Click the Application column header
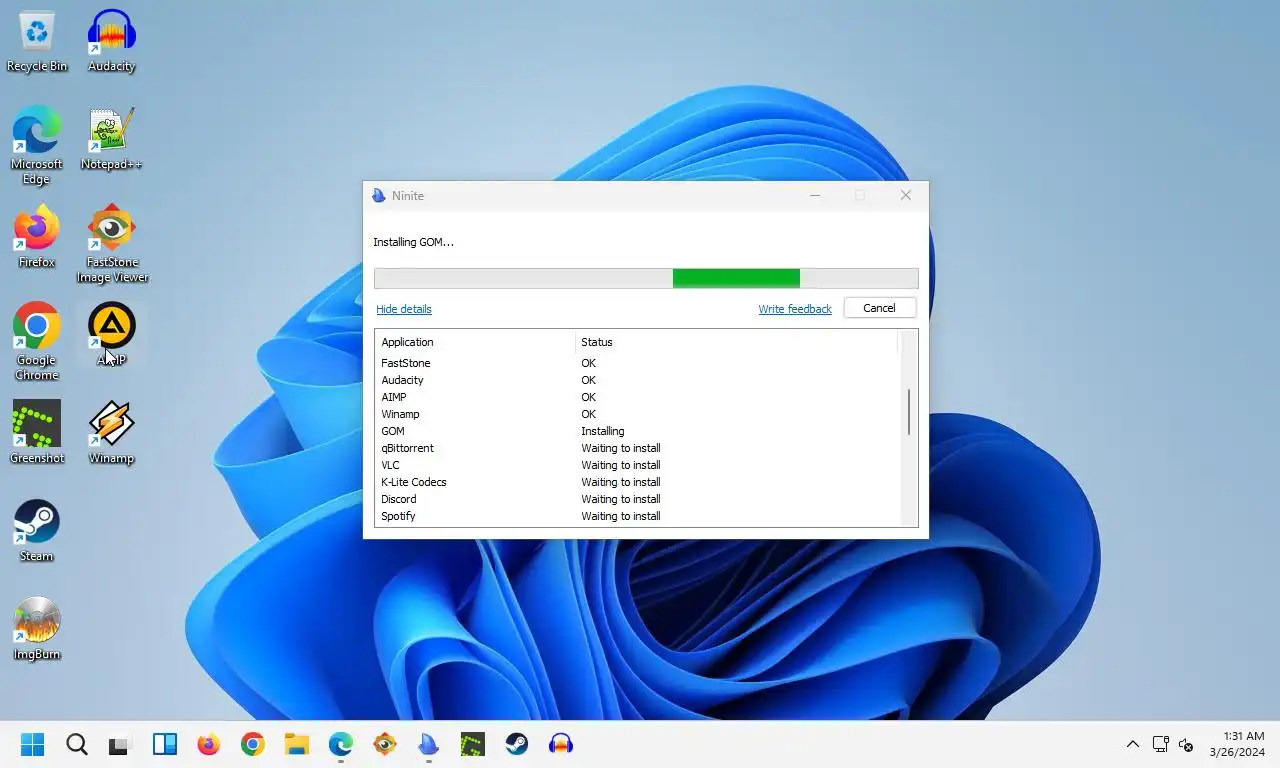Viewport: 1280px width, 768px height. 475,342
